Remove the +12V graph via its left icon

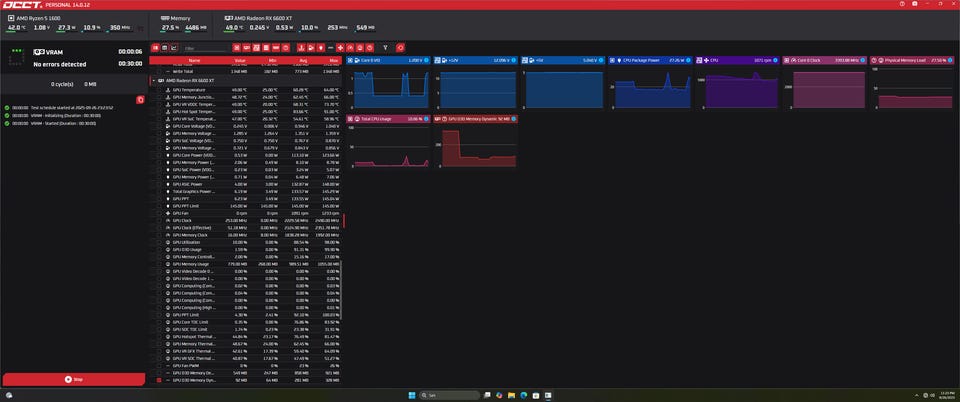click(x=438, y=61)
